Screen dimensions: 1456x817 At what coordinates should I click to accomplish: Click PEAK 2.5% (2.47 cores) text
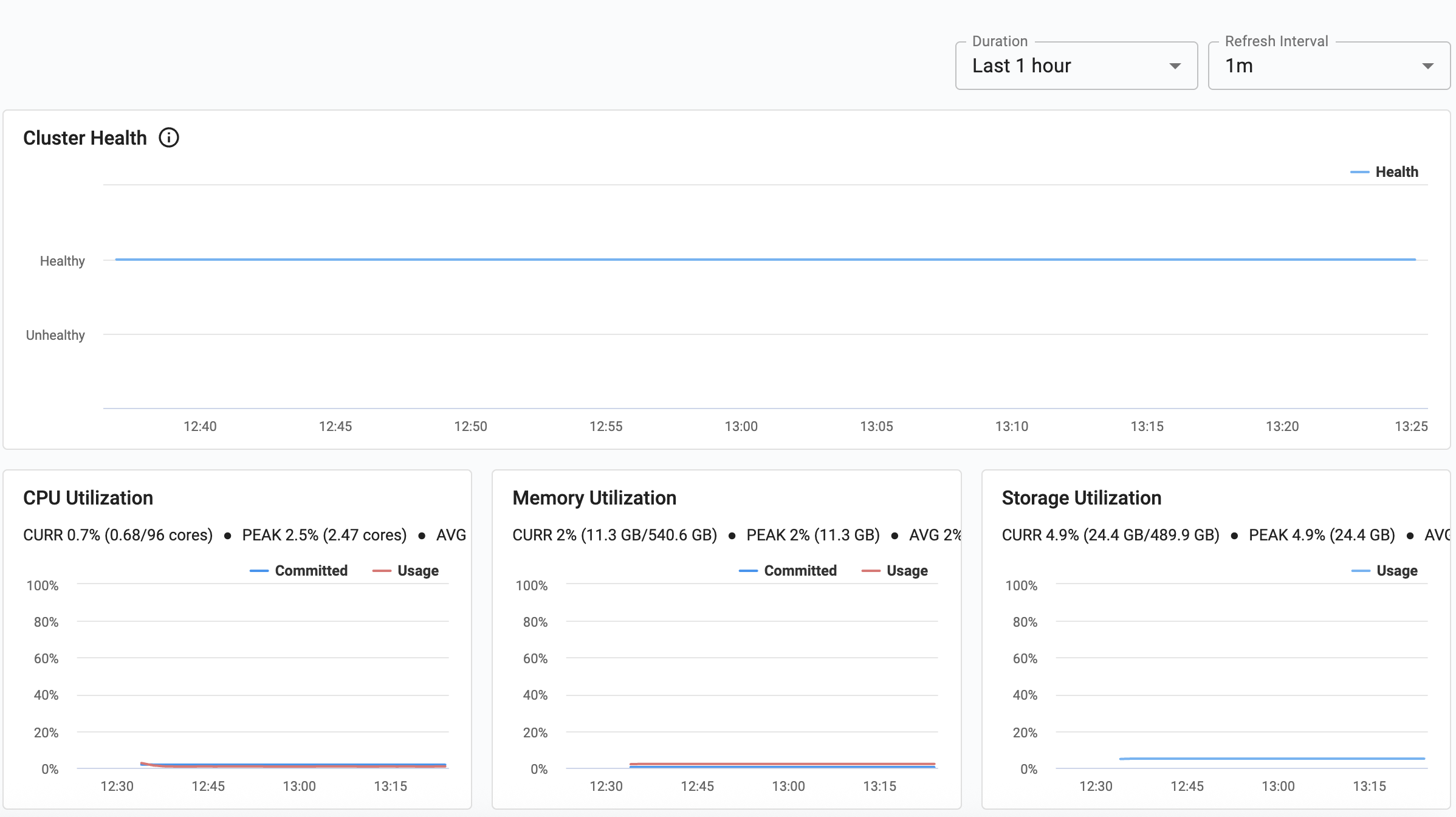[x=325, y=535]
